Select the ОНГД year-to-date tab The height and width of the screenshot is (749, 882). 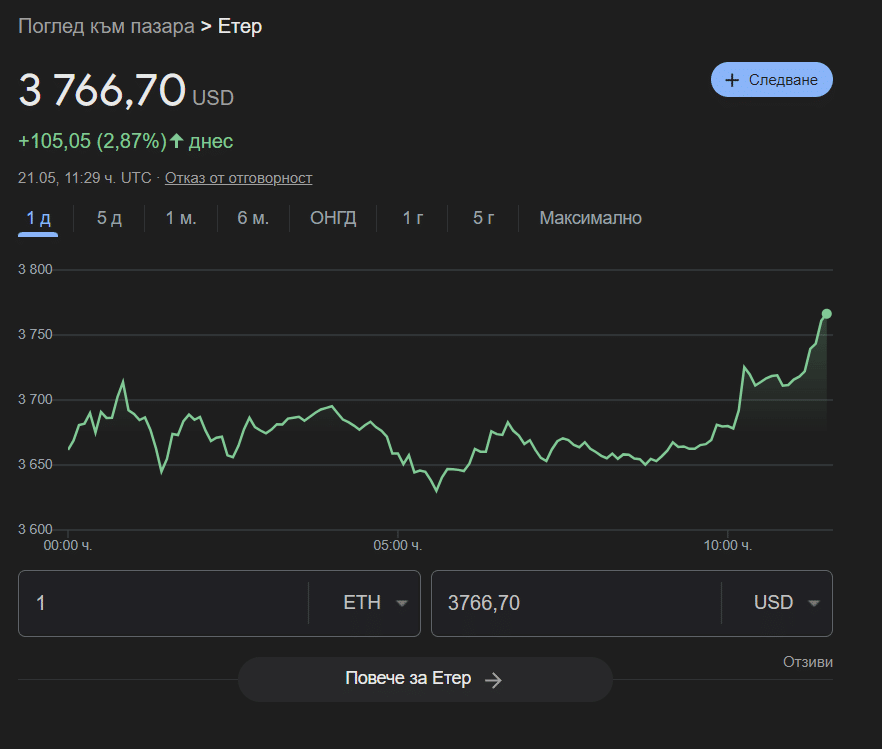(x=333, y=218)
